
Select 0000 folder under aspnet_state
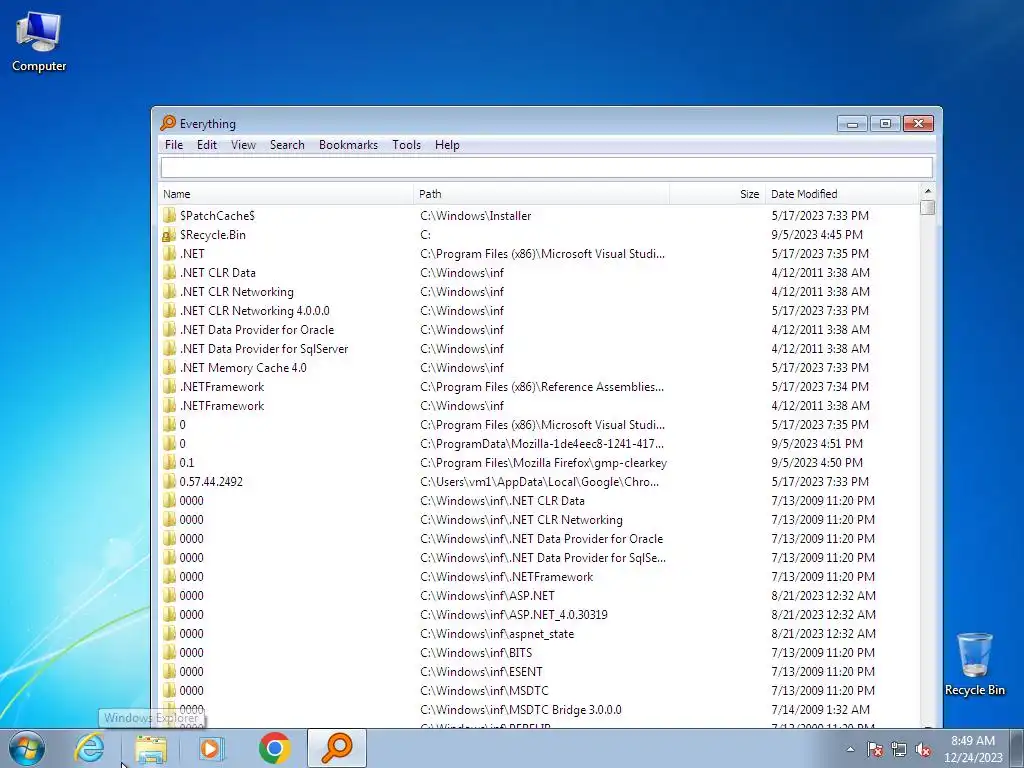point(539,633)
